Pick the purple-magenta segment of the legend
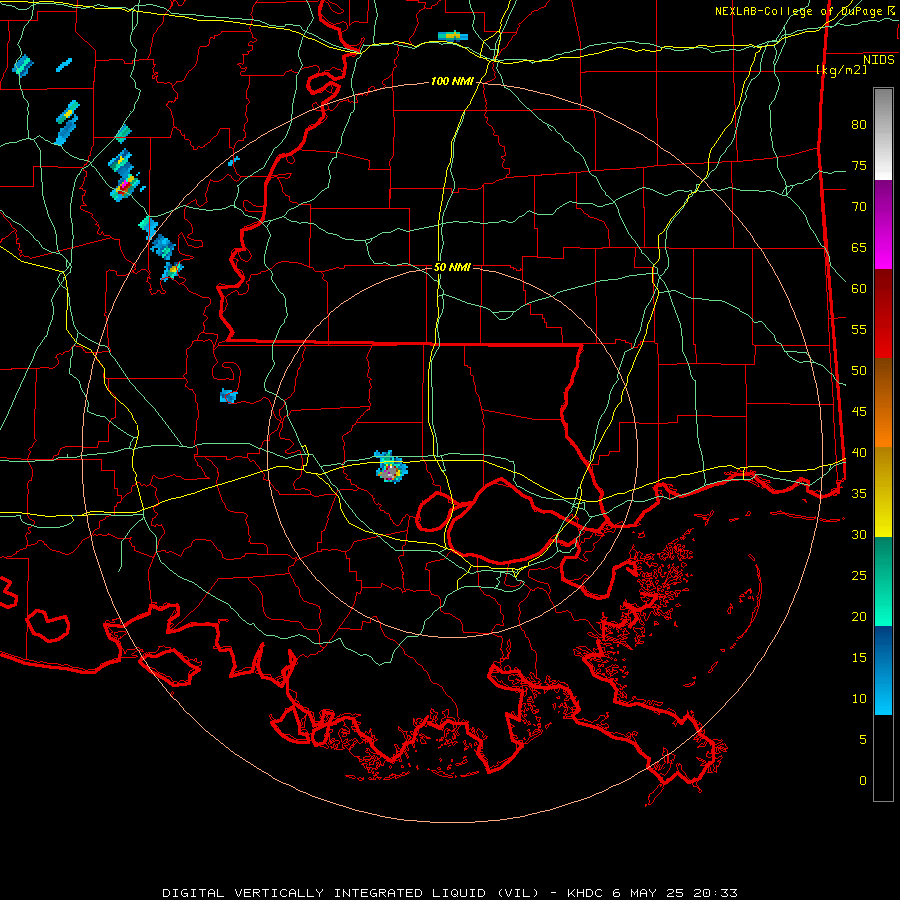This screenshot has width=900, height=900. (x=883, y=224)
